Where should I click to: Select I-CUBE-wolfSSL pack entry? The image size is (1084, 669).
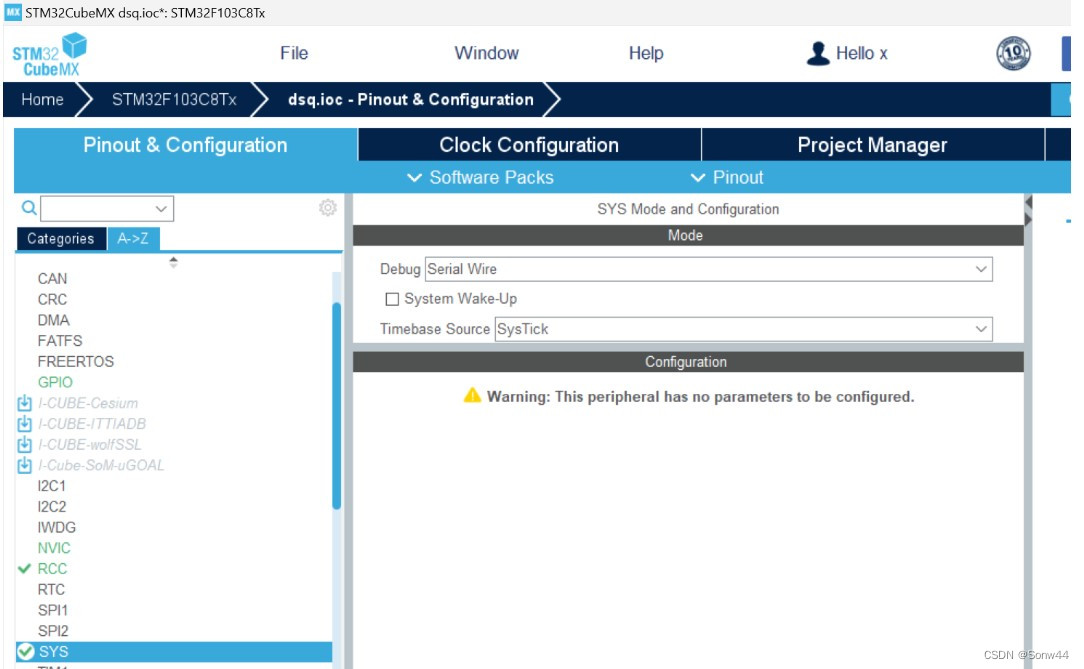pyautogui.click(x=90, y=444)
